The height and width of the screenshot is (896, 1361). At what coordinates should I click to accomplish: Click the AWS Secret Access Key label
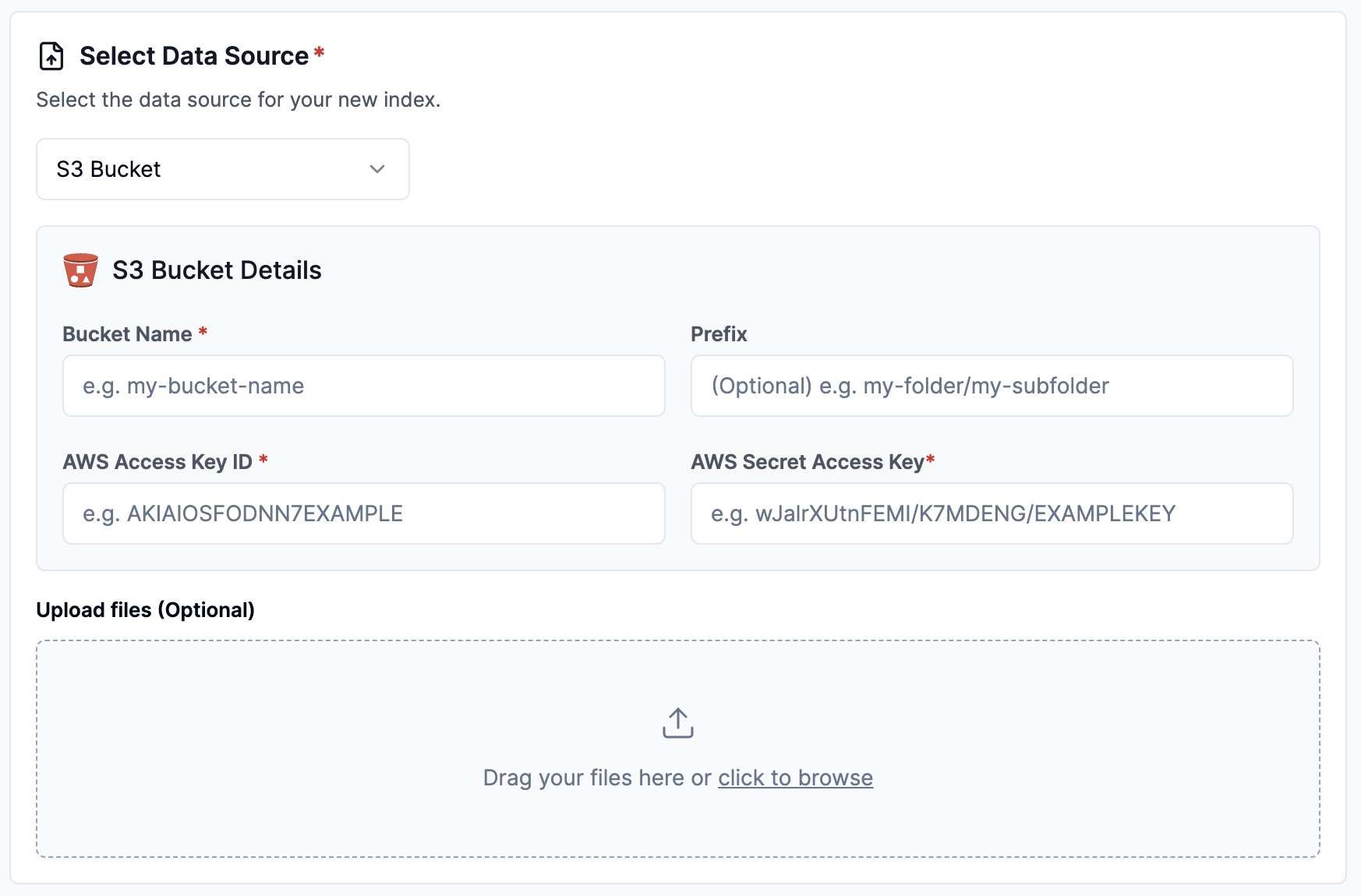(807, 462)
